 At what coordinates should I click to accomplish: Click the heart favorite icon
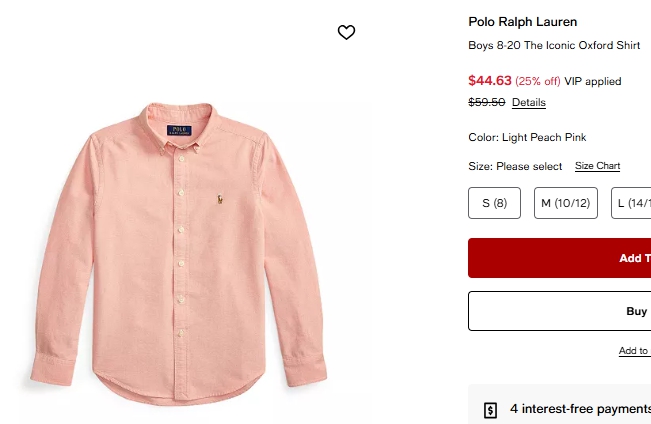(346, 33)
